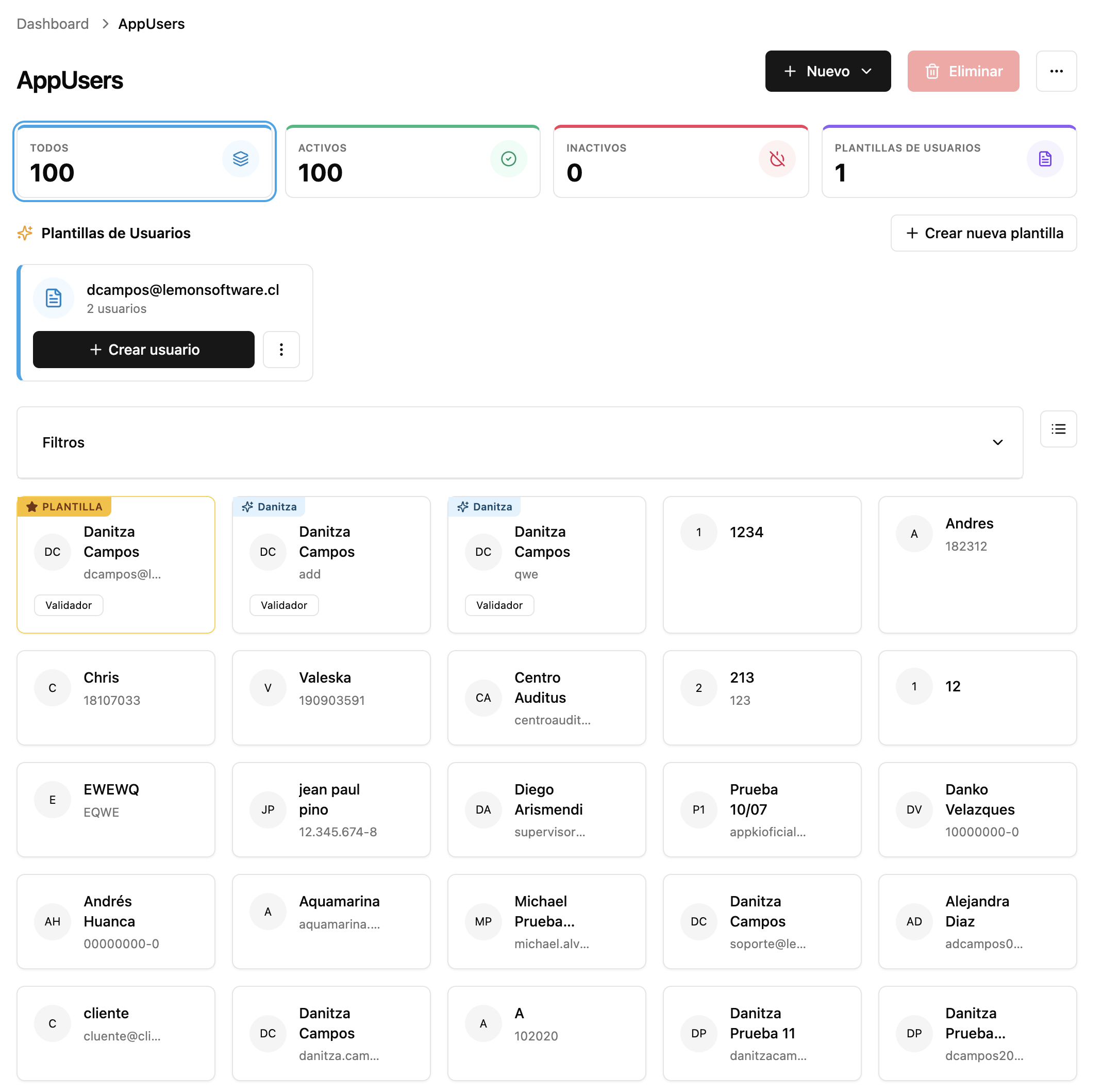Image resolution: width=1102 pixels, height=1092 pixels.
Task: Click the trash Eliminar button
Action: click(x=963, y=71)
